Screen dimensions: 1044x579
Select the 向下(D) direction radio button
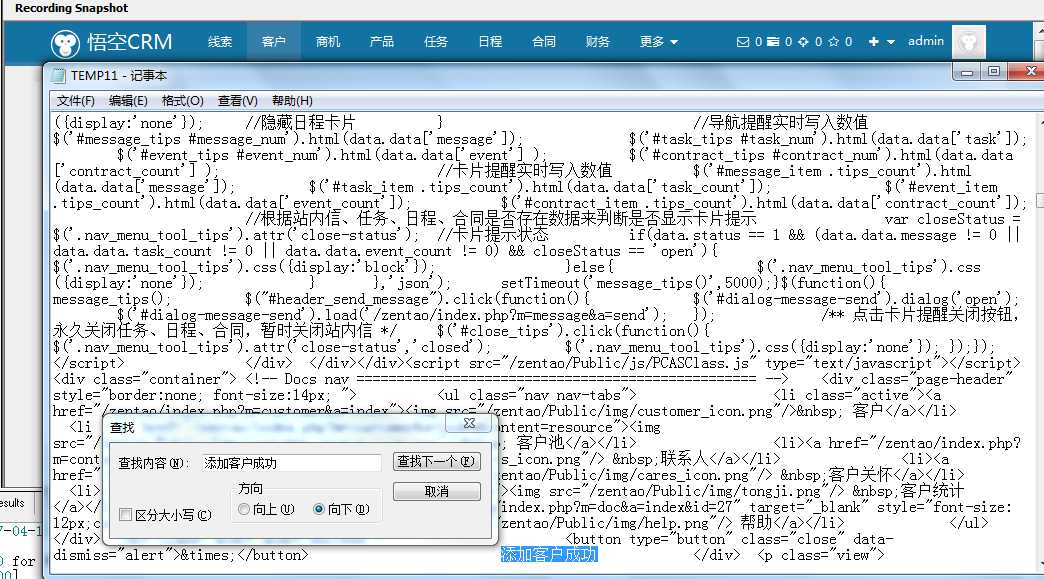[319, 509]
